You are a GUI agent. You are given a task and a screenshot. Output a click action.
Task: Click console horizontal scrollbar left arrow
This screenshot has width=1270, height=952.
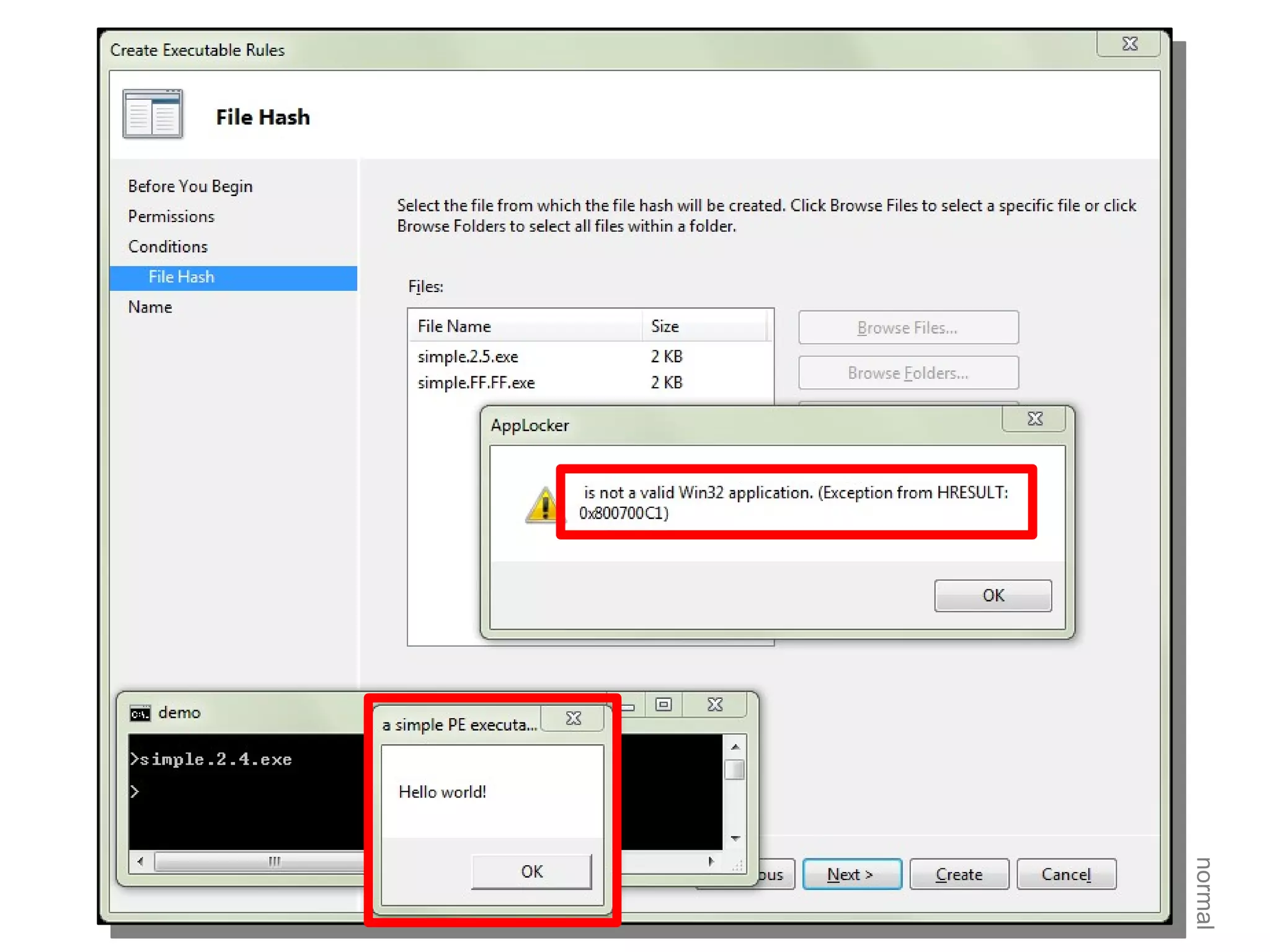click(141, 861)
